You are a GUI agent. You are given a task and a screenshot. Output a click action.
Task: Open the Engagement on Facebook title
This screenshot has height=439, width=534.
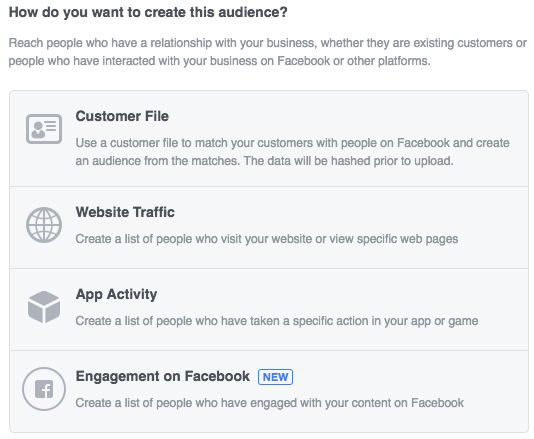[x=162, y=376]
